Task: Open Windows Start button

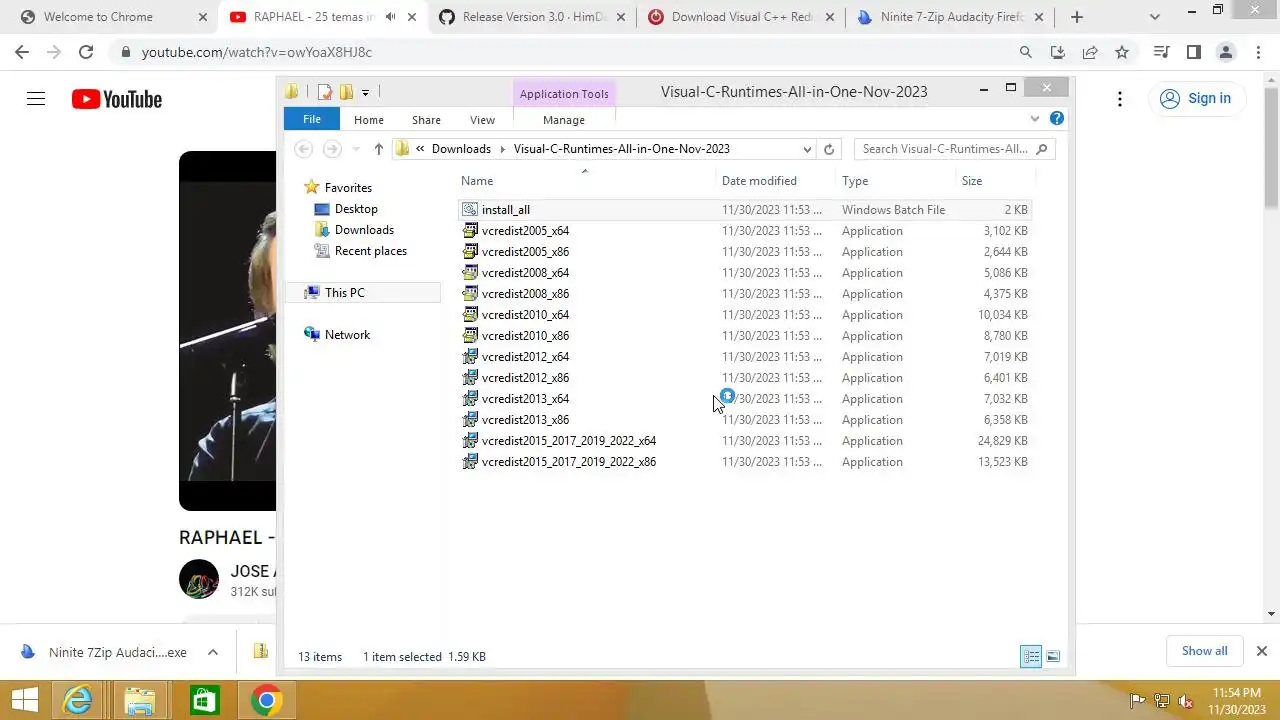Action: pyautogui.click(x=24, y=700)
